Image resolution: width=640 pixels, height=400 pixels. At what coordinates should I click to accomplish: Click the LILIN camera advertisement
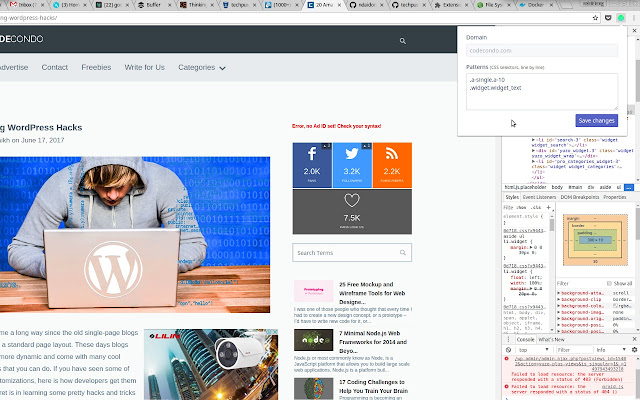click(211, 364)
